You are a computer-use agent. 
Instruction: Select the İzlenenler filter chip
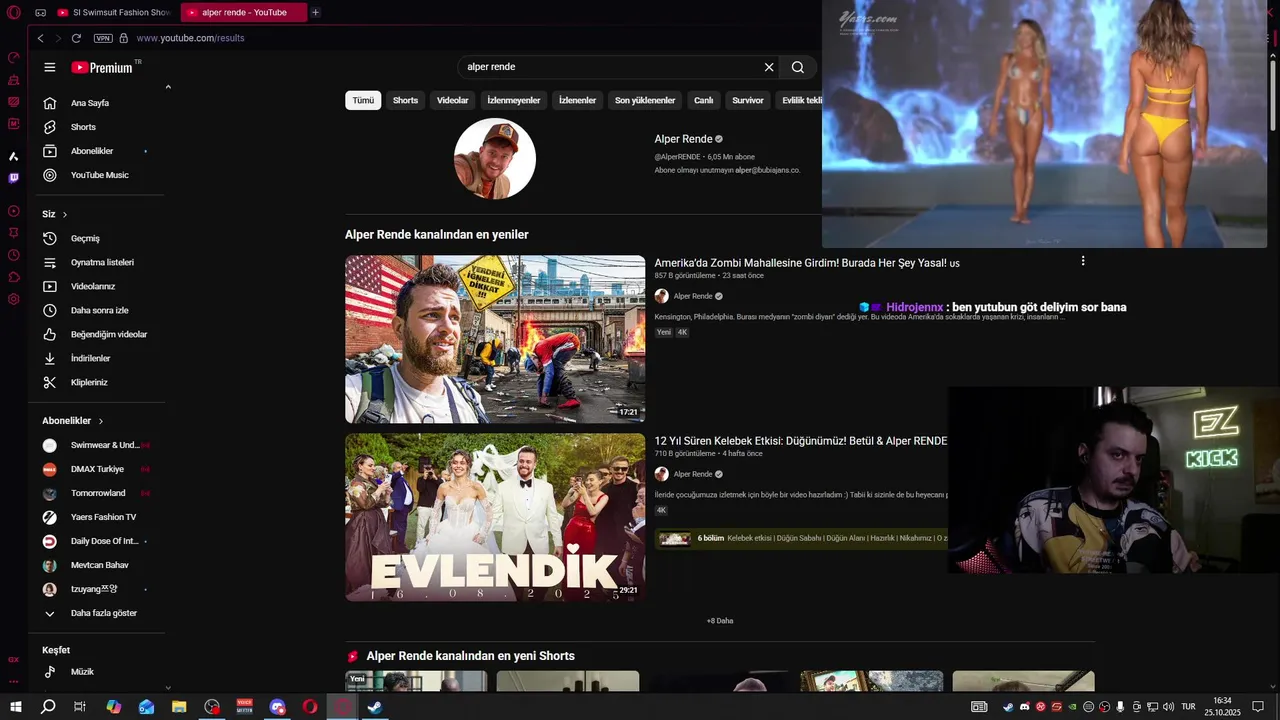(x=577, y=100)
